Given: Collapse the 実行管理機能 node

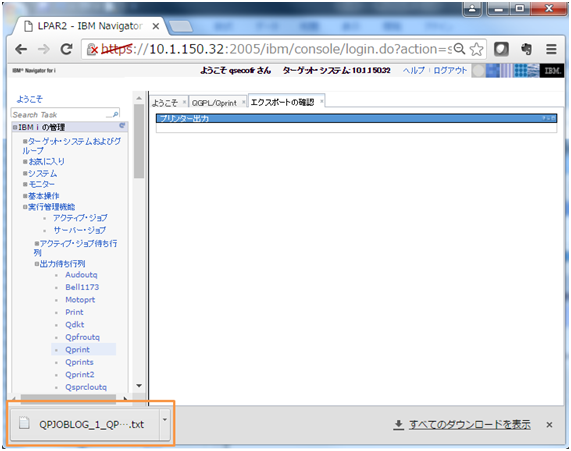Looking at the screenshot, I should pyautogui.click(x=25, y=207).
